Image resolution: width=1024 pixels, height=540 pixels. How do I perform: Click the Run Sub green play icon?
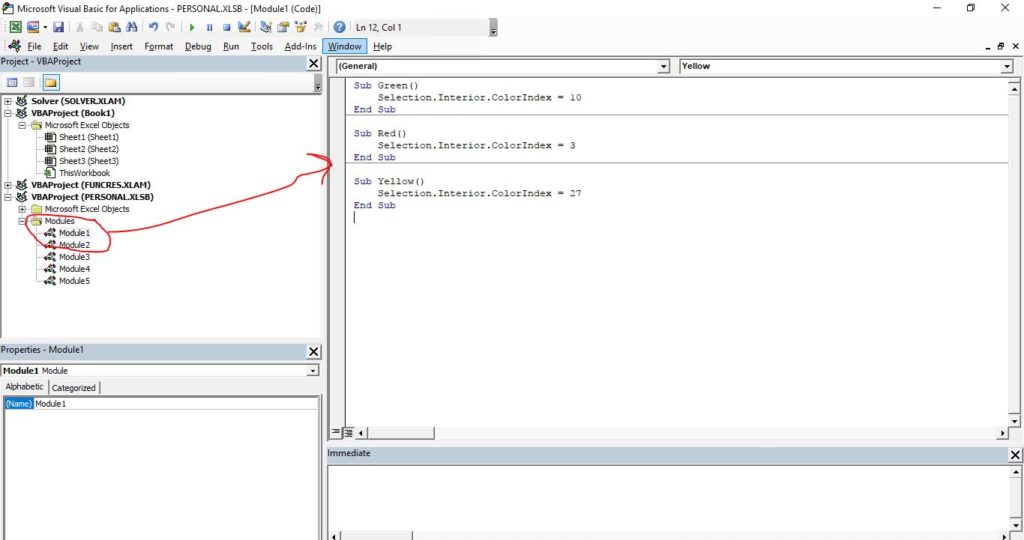pos(192,27)
